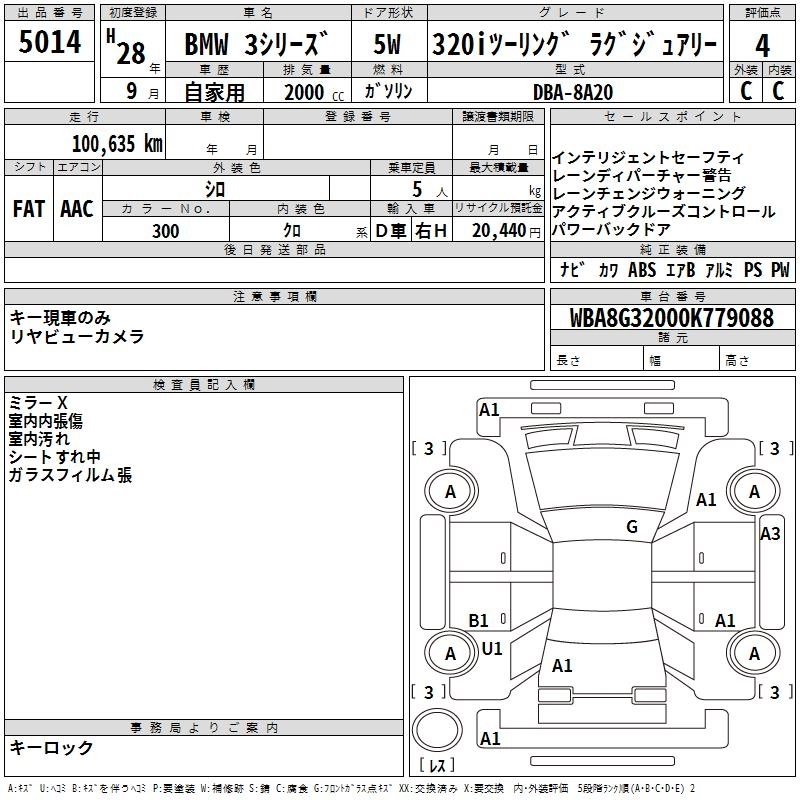Select the door shape value 5W
The image size is (800, 800).
[x=387, y=44]
